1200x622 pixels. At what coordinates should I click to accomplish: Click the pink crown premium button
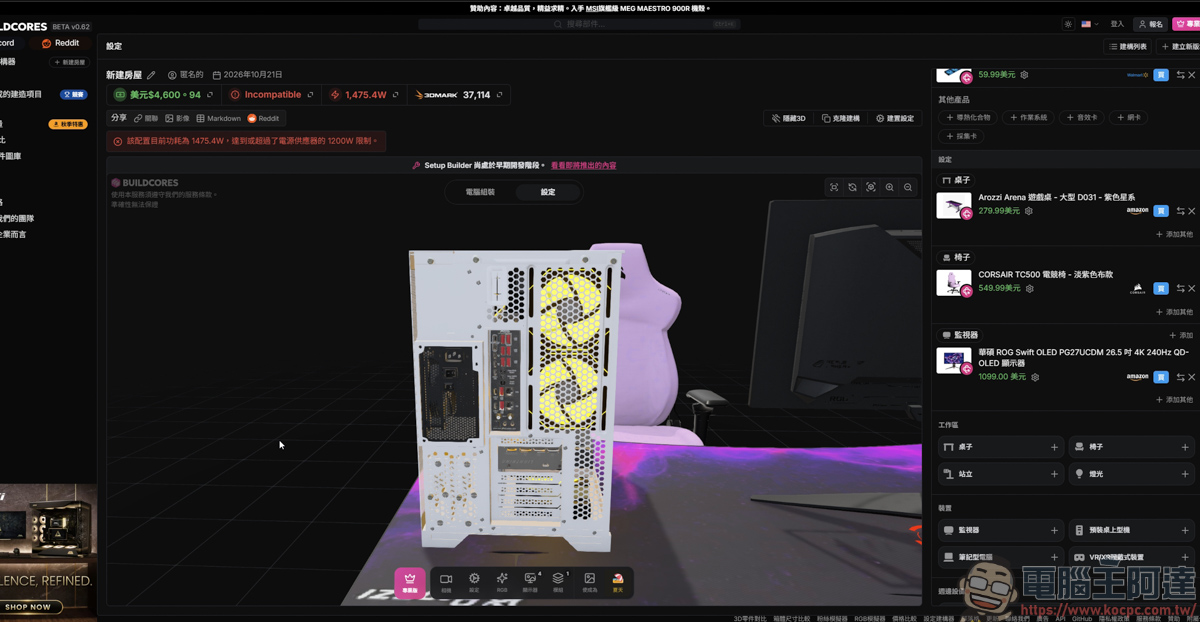click(409, 582)
